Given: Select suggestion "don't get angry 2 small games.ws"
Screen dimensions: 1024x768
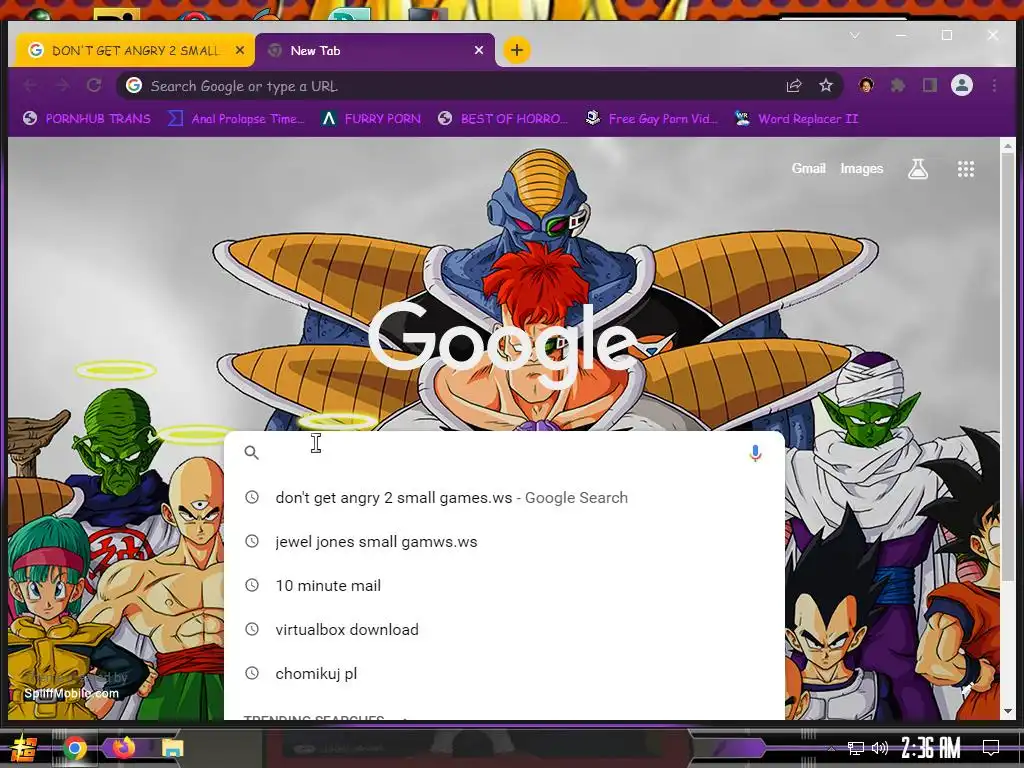Looking at the screenshot, I should (x=504, y=498).
